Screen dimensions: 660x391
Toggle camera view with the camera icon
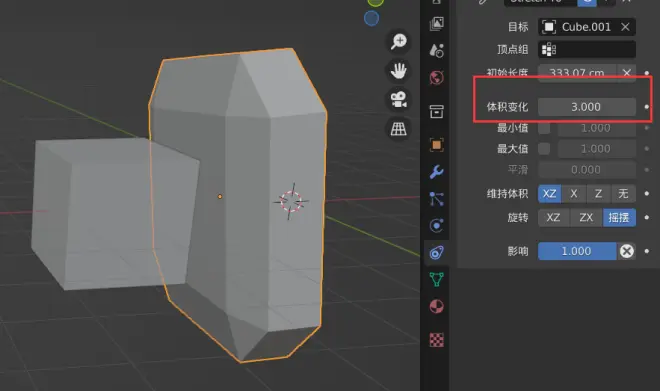(x=398, y=99)
